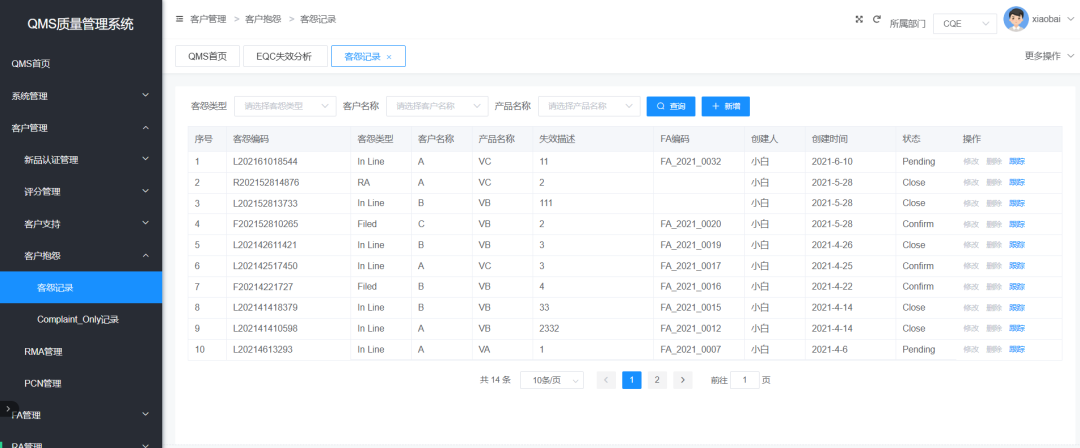The width and height of the screenshot is (1080, 448).
Task: Open RMA管理 in the sidebar
Action: [x=81, y=352]
